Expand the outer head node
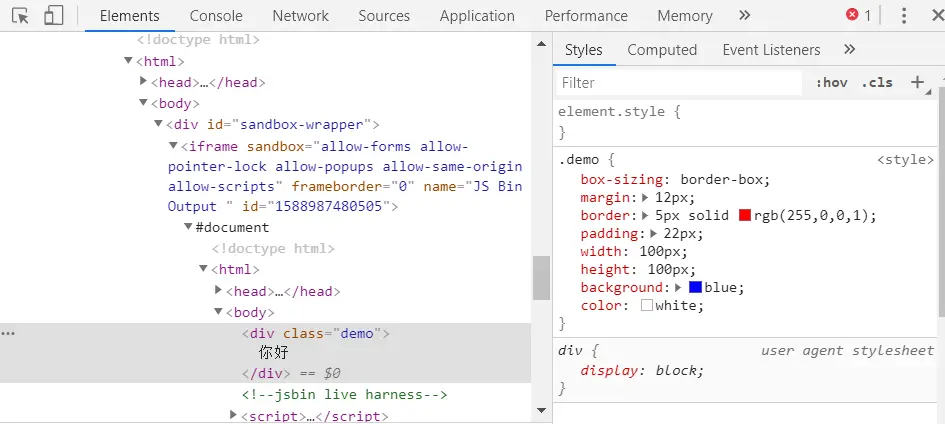The height and width of the screenshot is (424, 945). [143, 81]
